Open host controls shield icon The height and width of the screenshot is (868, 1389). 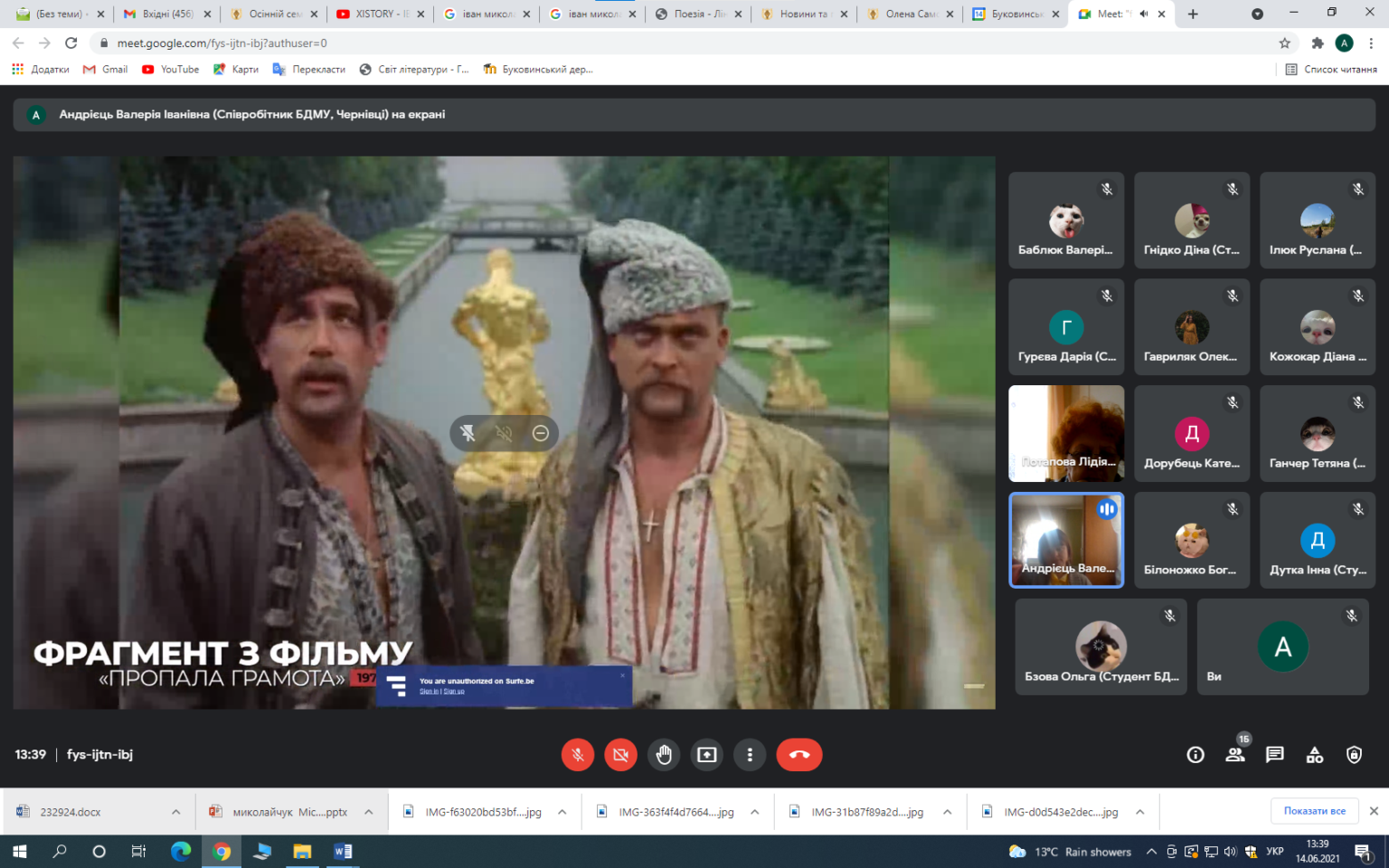click(1354, 754)
